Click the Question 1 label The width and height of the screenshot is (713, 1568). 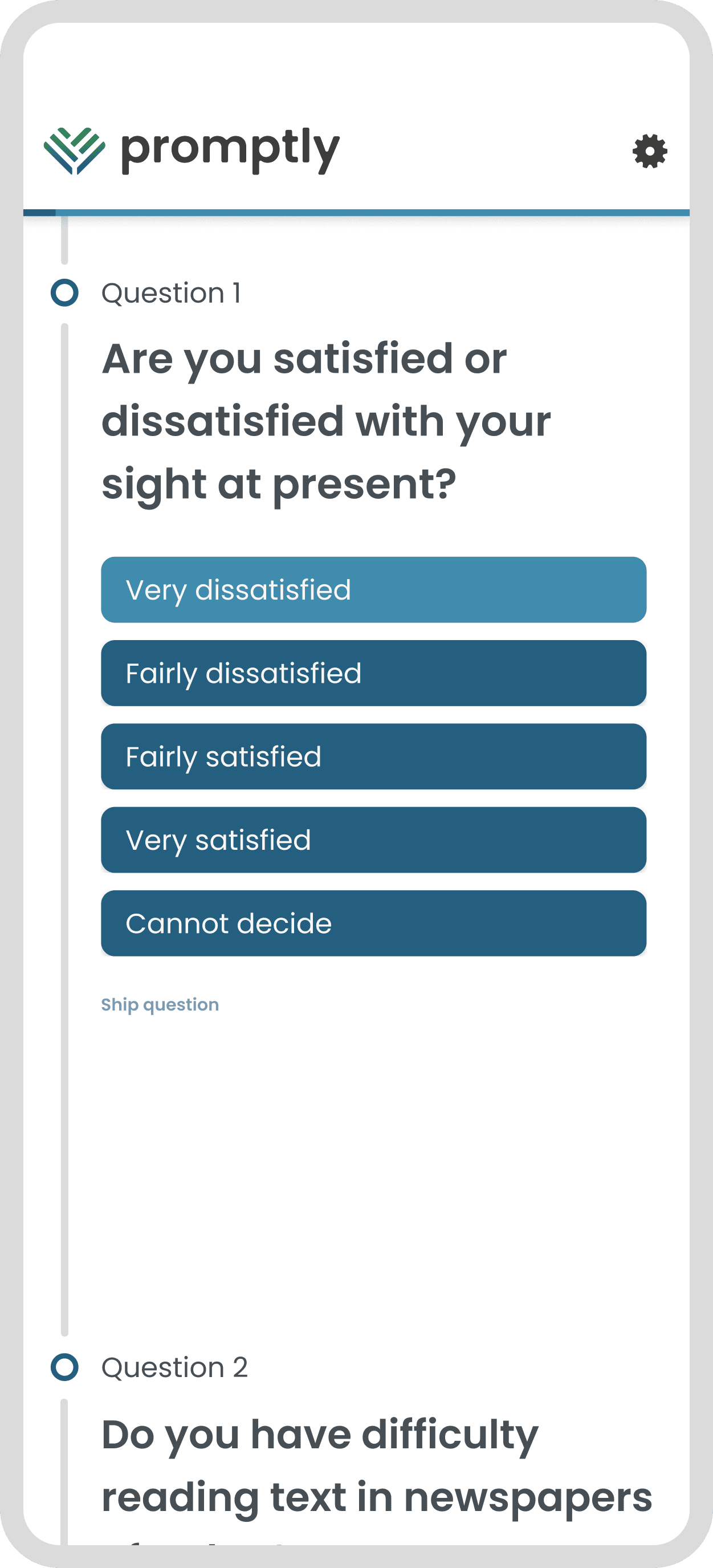[171, 293]
